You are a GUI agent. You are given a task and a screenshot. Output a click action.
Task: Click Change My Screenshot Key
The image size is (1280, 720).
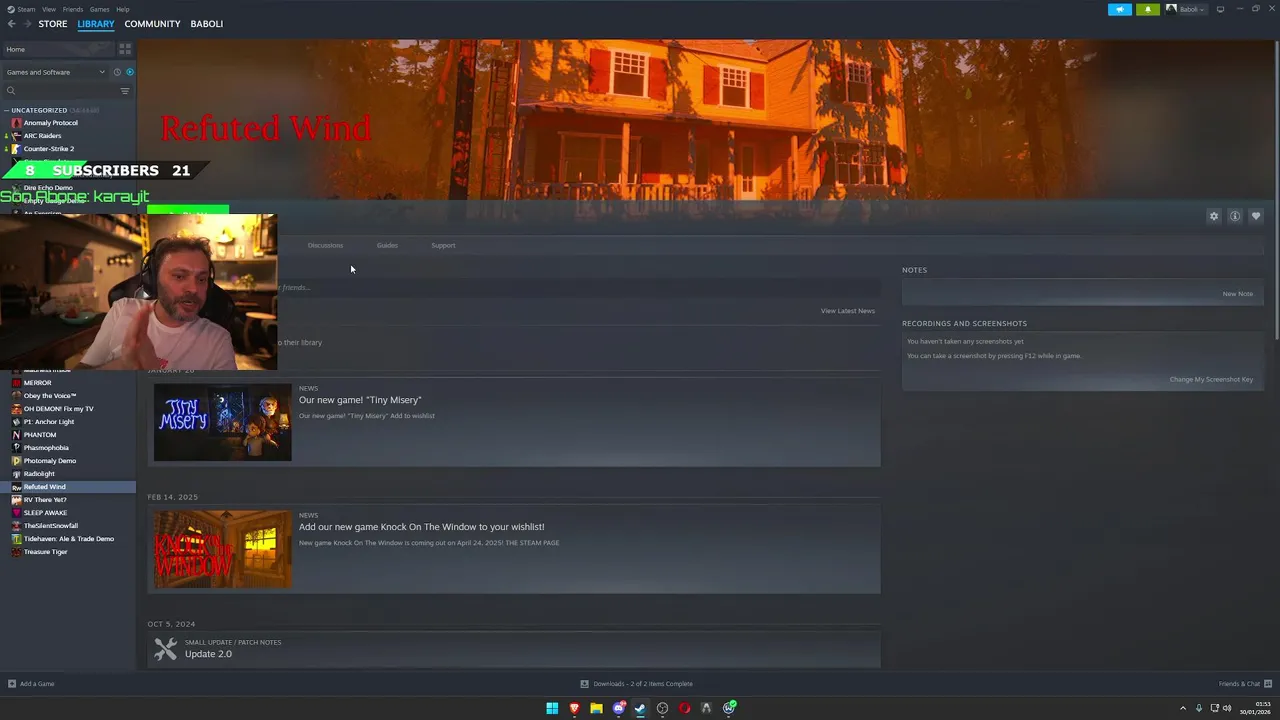tap(1211, 380)
